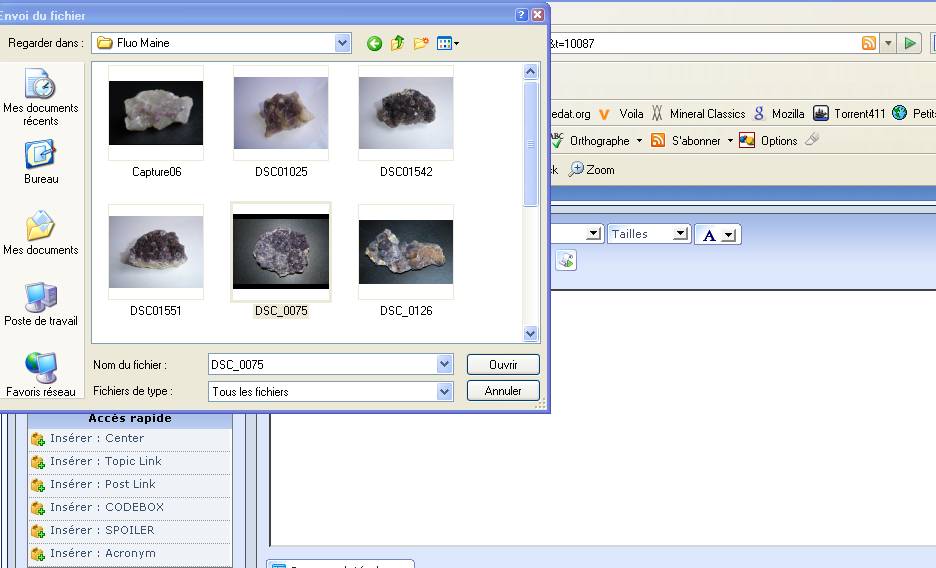Click the green Go arrow button
936x568 pixels.
pos(910,43)
